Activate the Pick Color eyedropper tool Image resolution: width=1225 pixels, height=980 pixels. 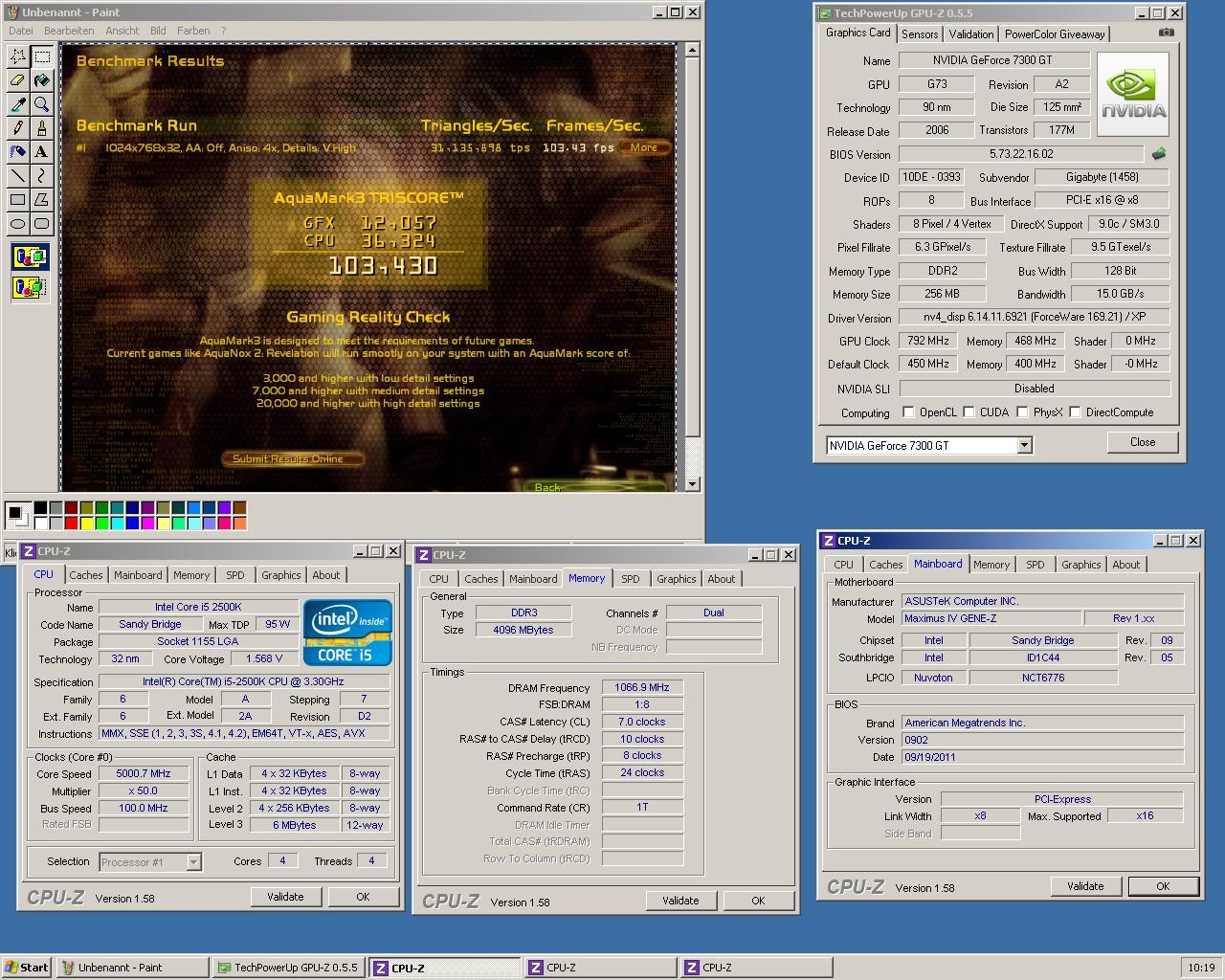coord(18,104)
